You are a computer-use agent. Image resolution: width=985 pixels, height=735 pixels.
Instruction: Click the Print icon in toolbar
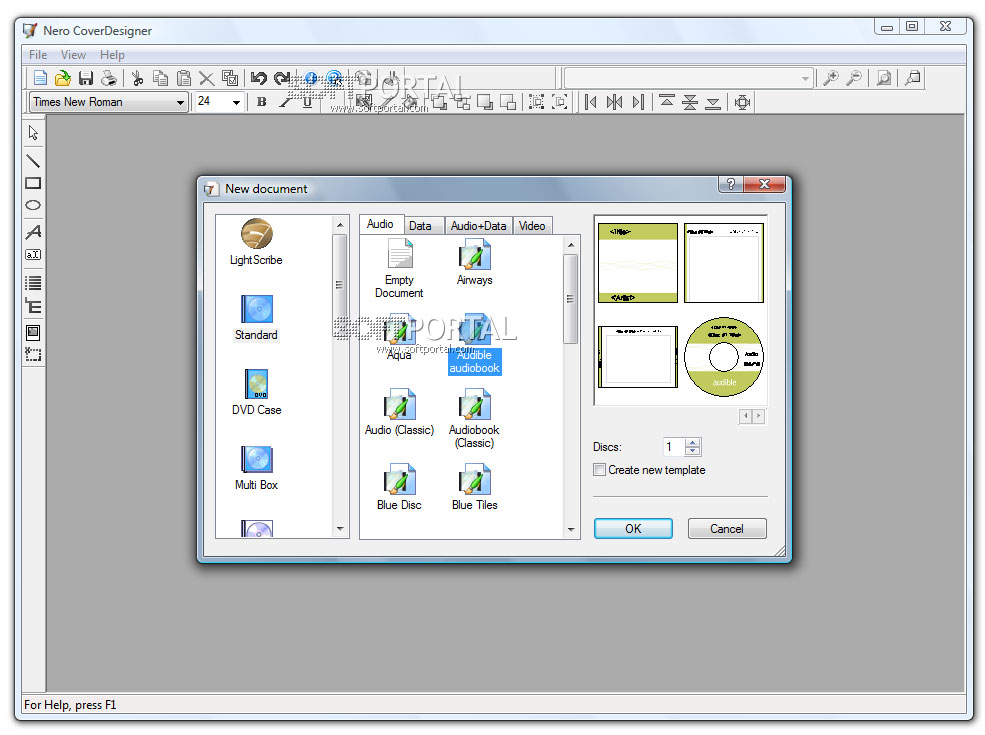click(x=109, y=78)
